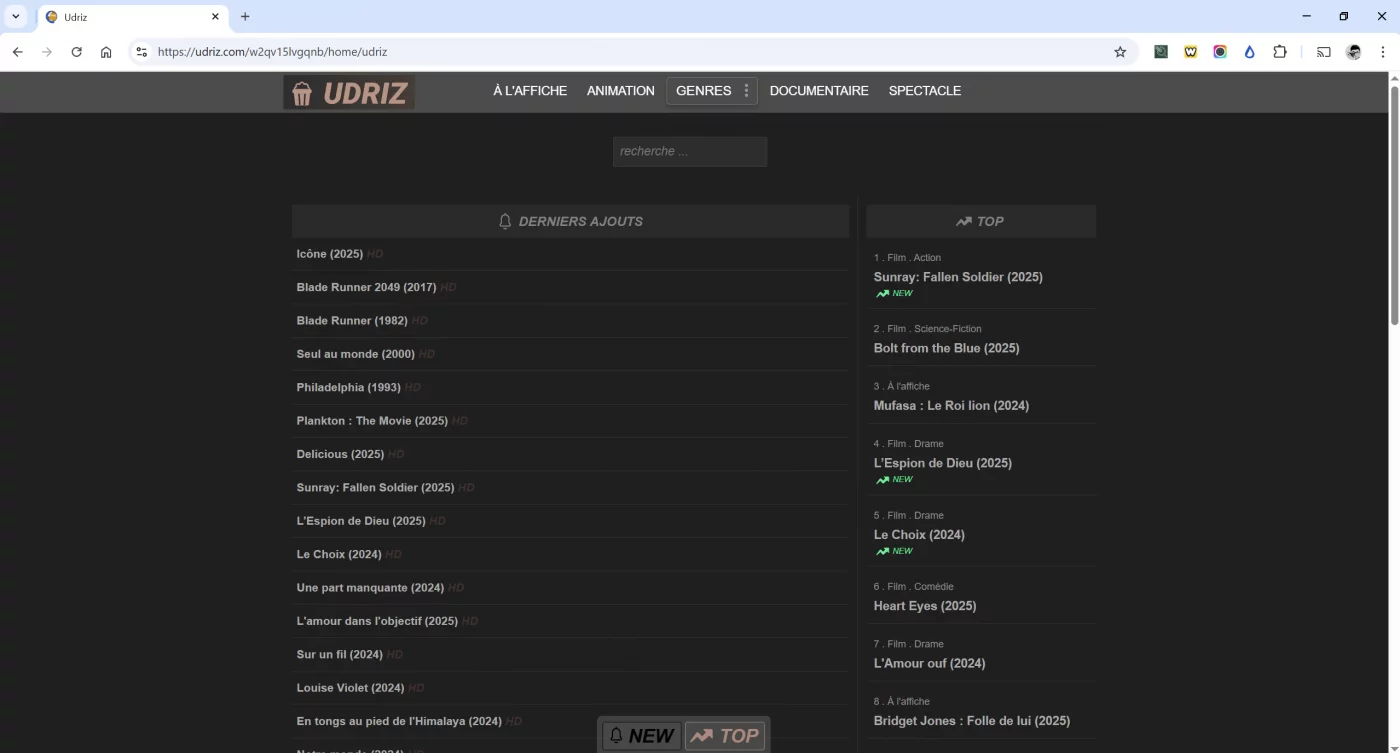Viewport: 1400px width, 753px height.
Task: Focus the recherche search field
Action: coord(690,151)
